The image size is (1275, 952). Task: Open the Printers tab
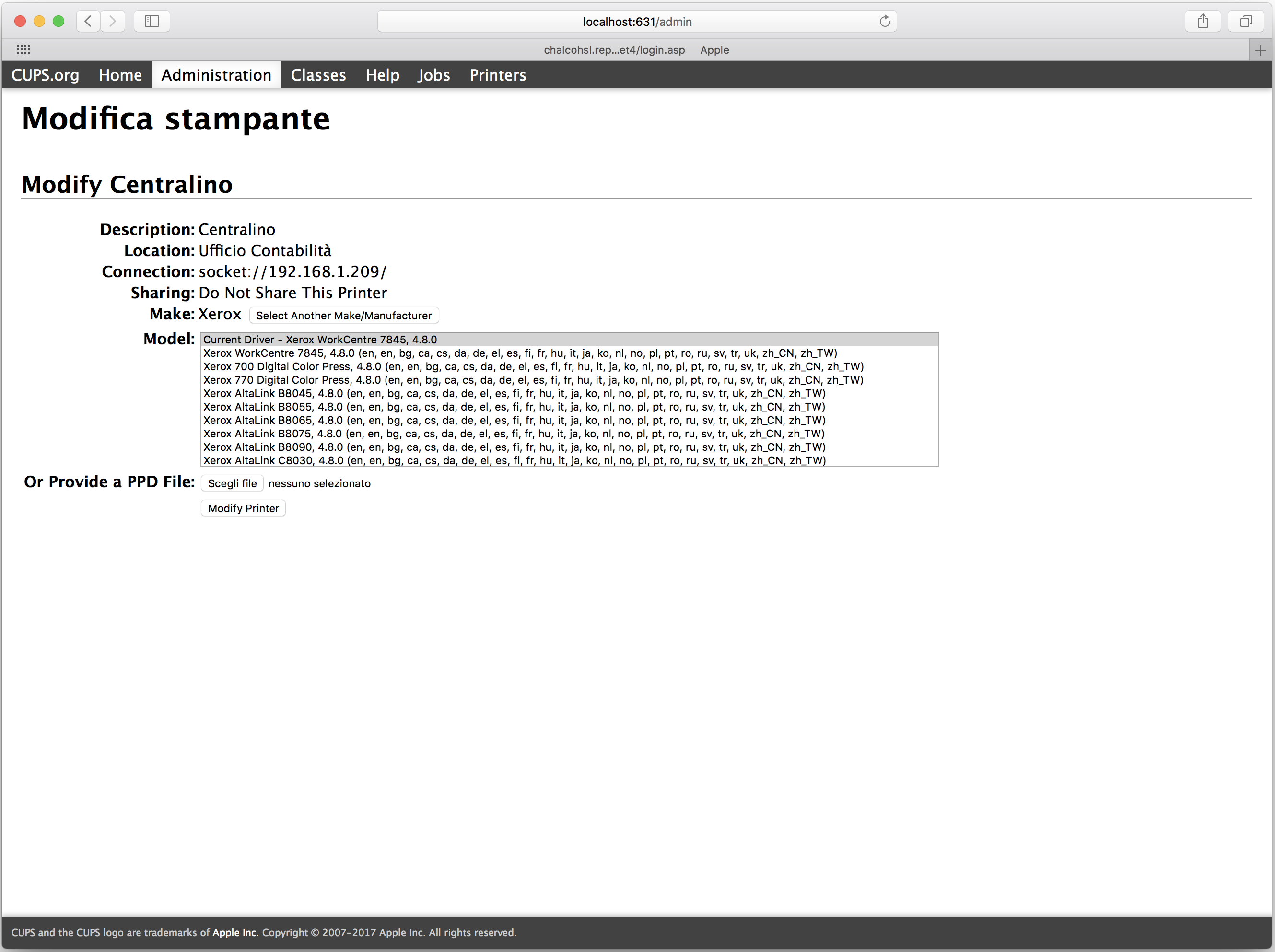pos(497,75)
